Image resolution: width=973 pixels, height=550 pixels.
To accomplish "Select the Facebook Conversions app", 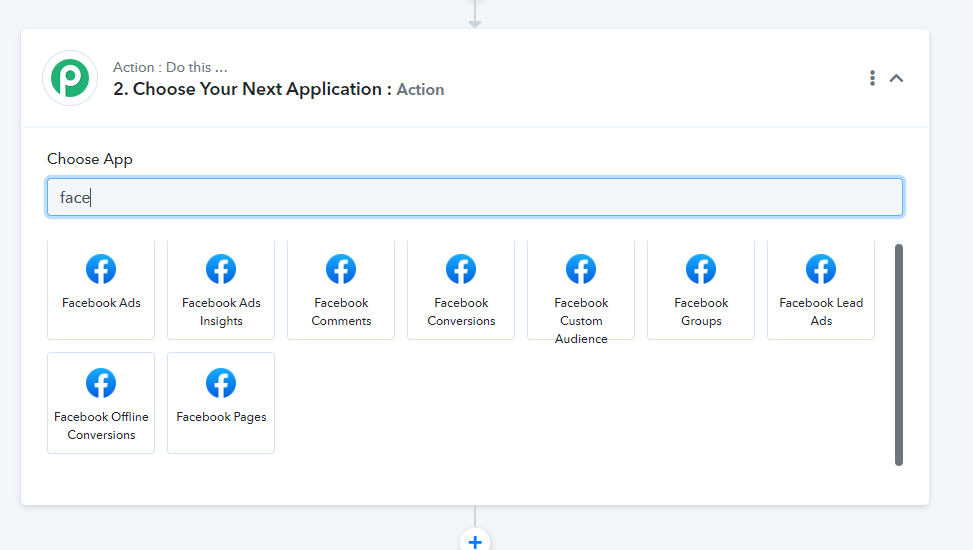I will (x=461, y=289).
